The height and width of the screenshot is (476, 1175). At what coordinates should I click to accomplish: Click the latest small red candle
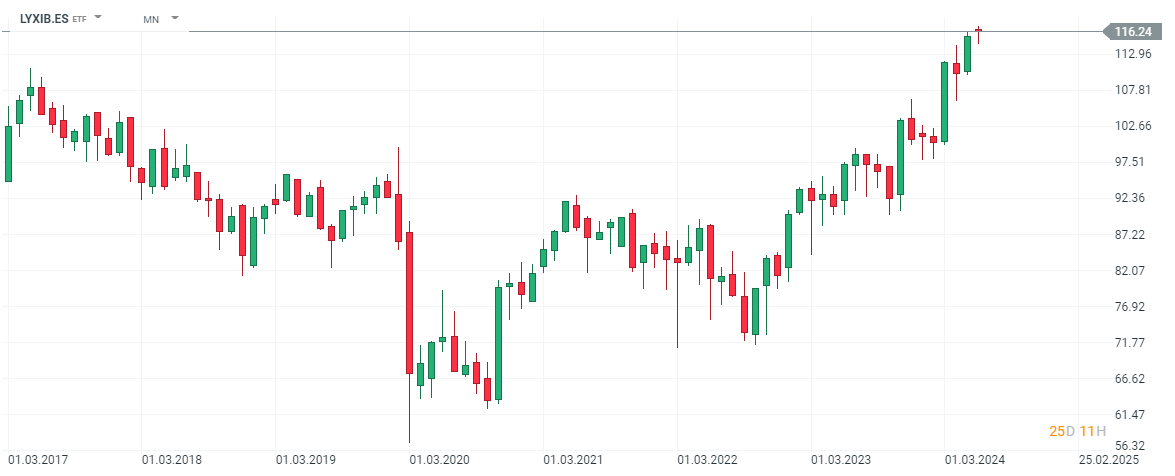click(x=978, y=32)
